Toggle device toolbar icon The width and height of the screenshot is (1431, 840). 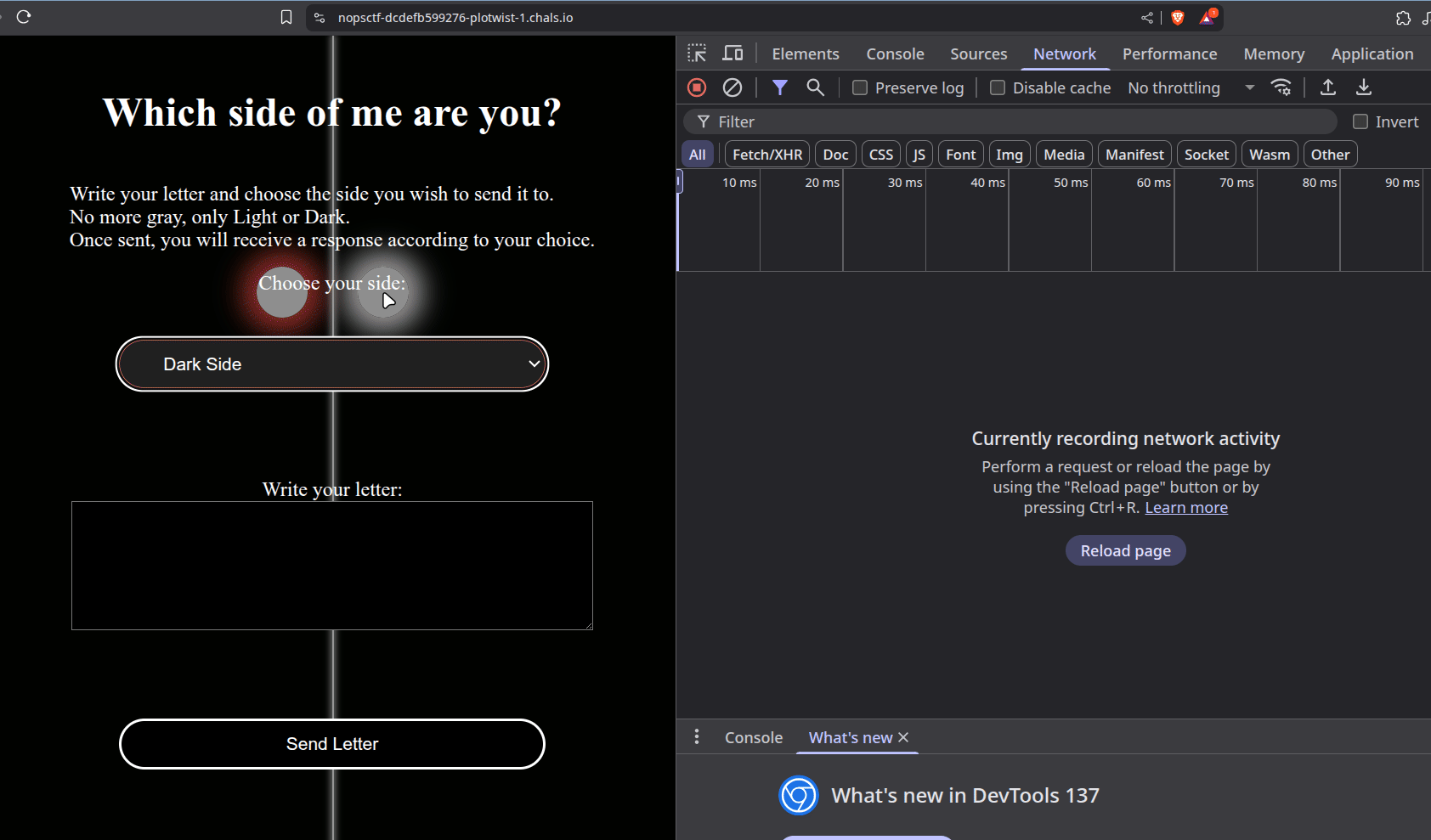pos(732,54)
